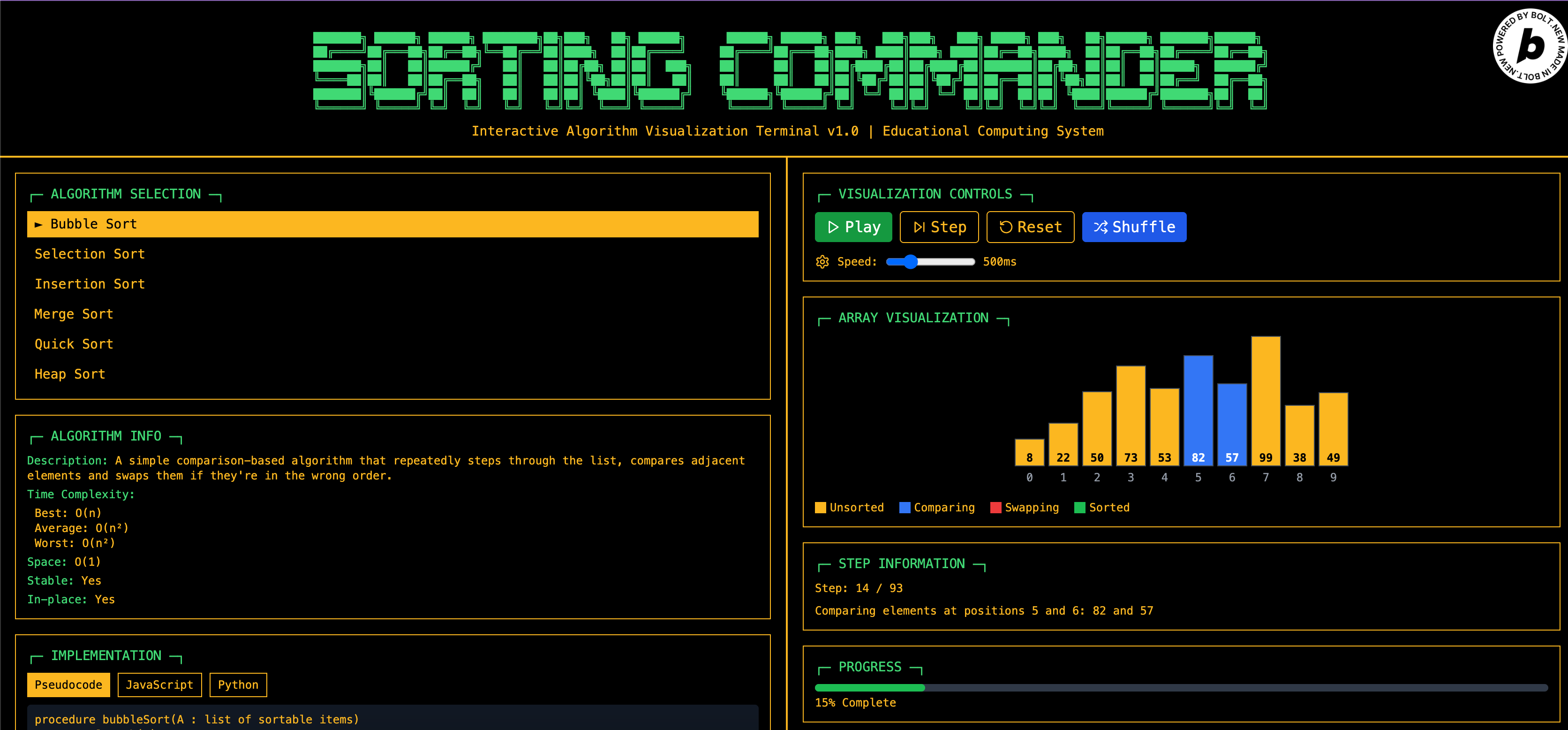Click the Play button triangle icon
The height and width of the screenshot is (730, 1568).
tap(833, 227)
